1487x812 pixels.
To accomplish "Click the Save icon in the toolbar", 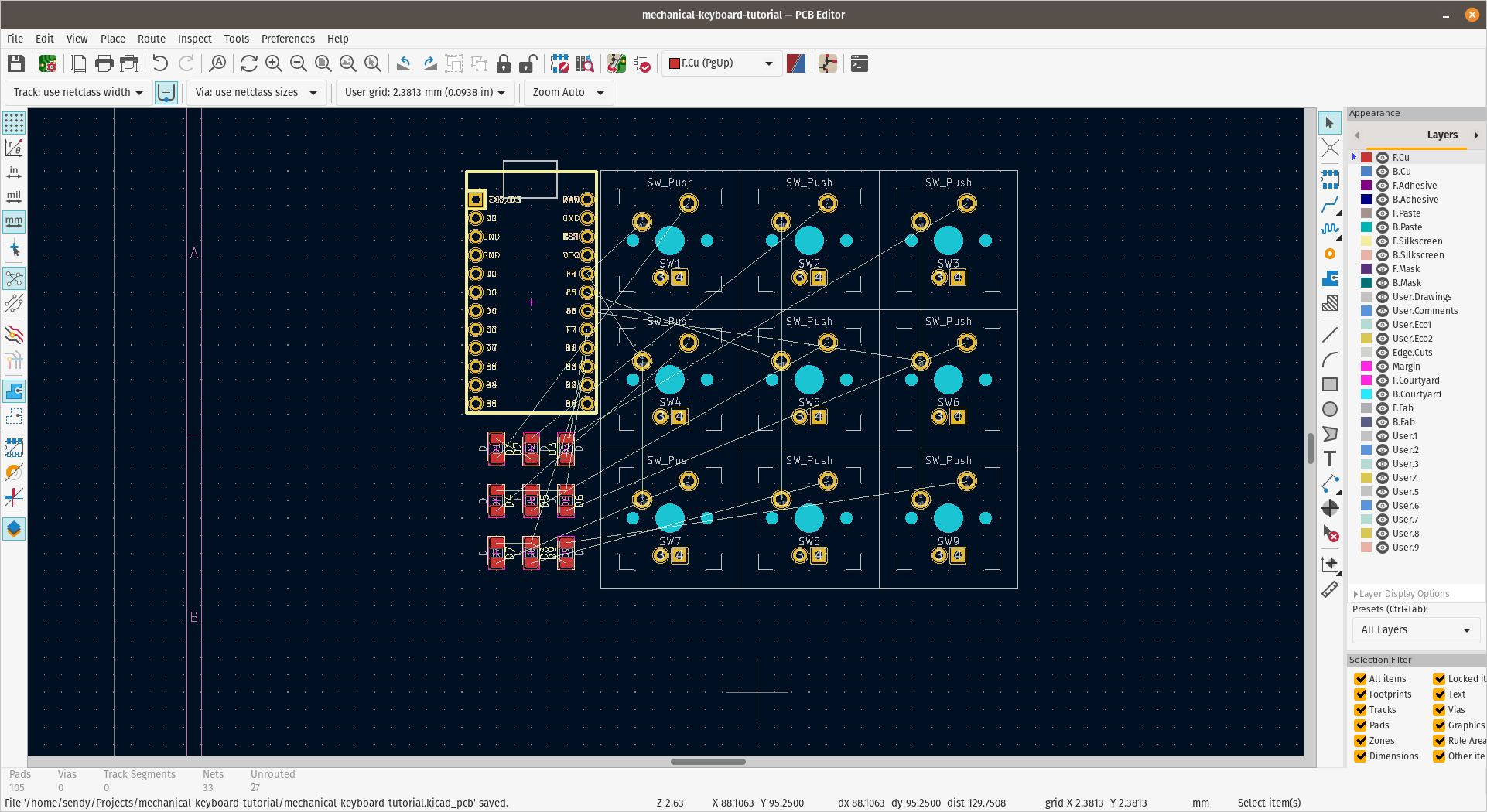I will (x=16, y=63).
